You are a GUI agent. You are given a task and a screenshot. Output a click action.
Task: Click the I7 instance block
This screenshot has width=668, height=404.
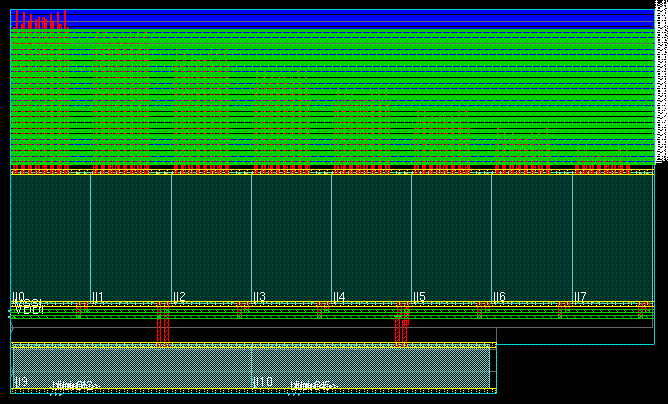[x=613, y=238]
